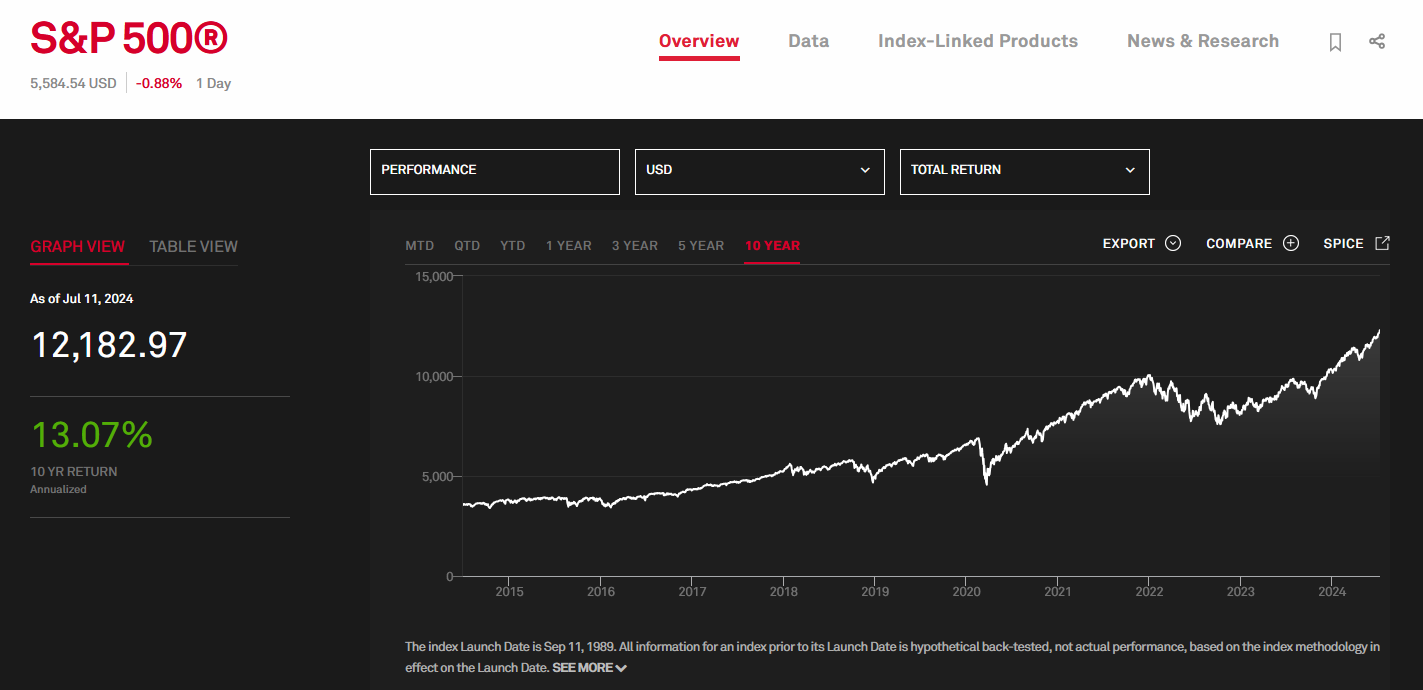Click the SPICE link text

coord(1343,243)
